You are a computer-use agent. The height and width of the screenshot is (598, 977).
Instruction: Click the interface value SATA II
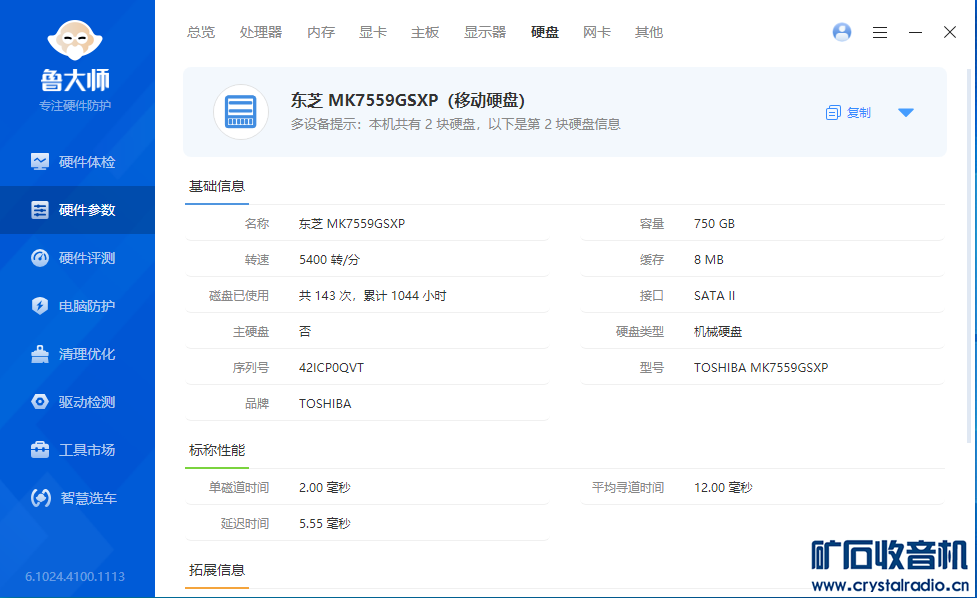click(714, 296)
